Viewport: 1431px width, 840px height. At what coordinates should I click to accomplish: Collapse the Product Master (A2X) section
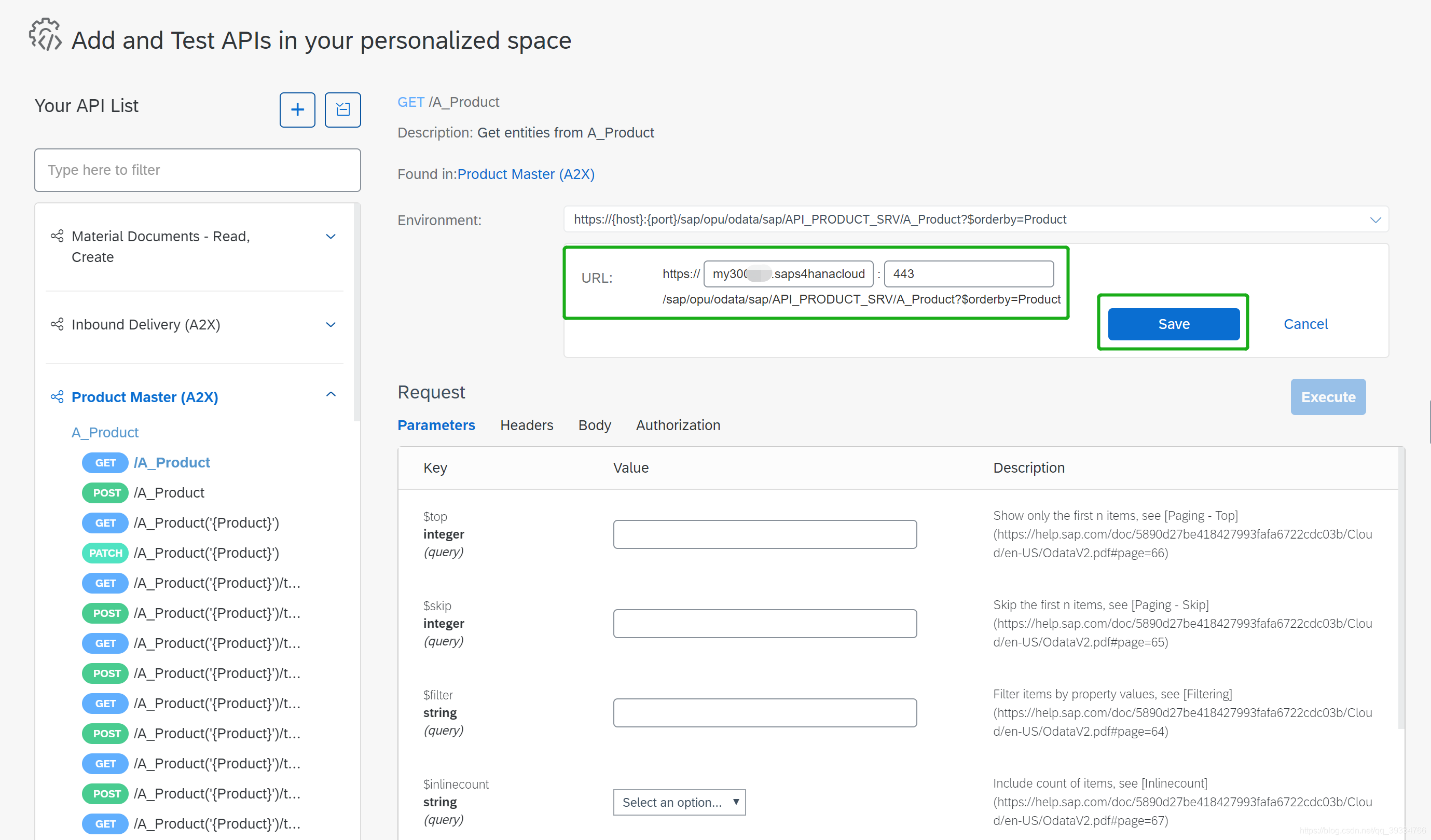[331, 394]
